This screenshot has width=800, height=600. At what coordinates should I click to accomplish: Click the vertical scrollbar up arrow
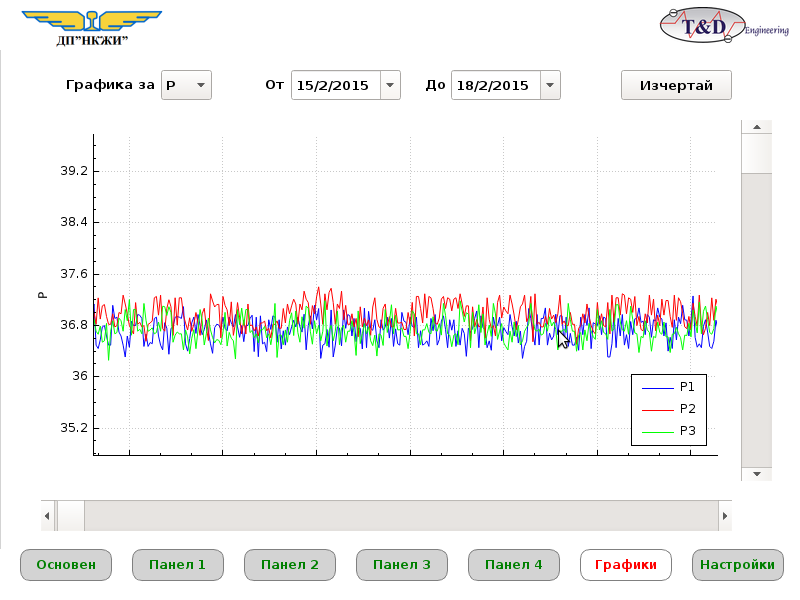(x=756, y=127)
